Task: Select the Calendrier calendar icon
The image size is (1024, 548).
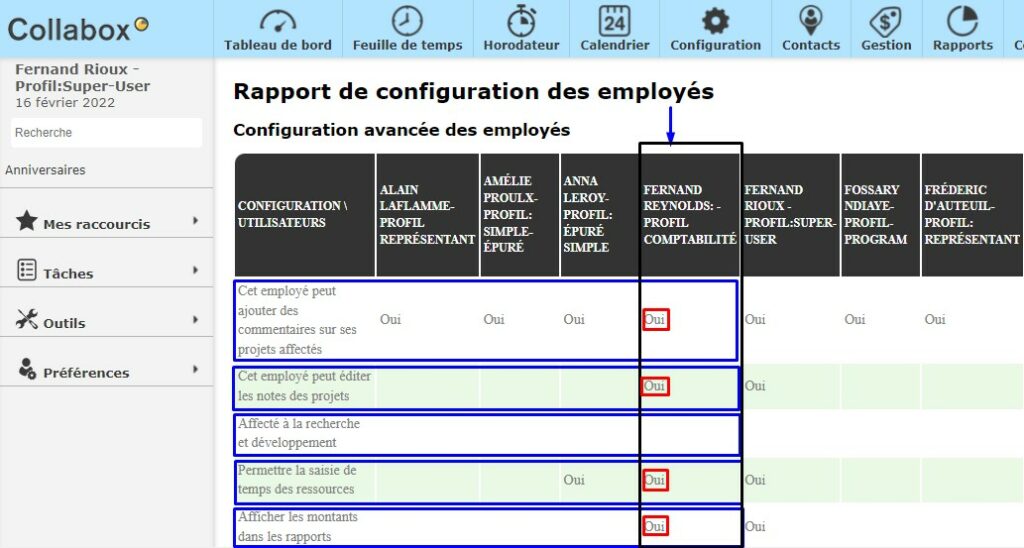Action: [615, 20]
